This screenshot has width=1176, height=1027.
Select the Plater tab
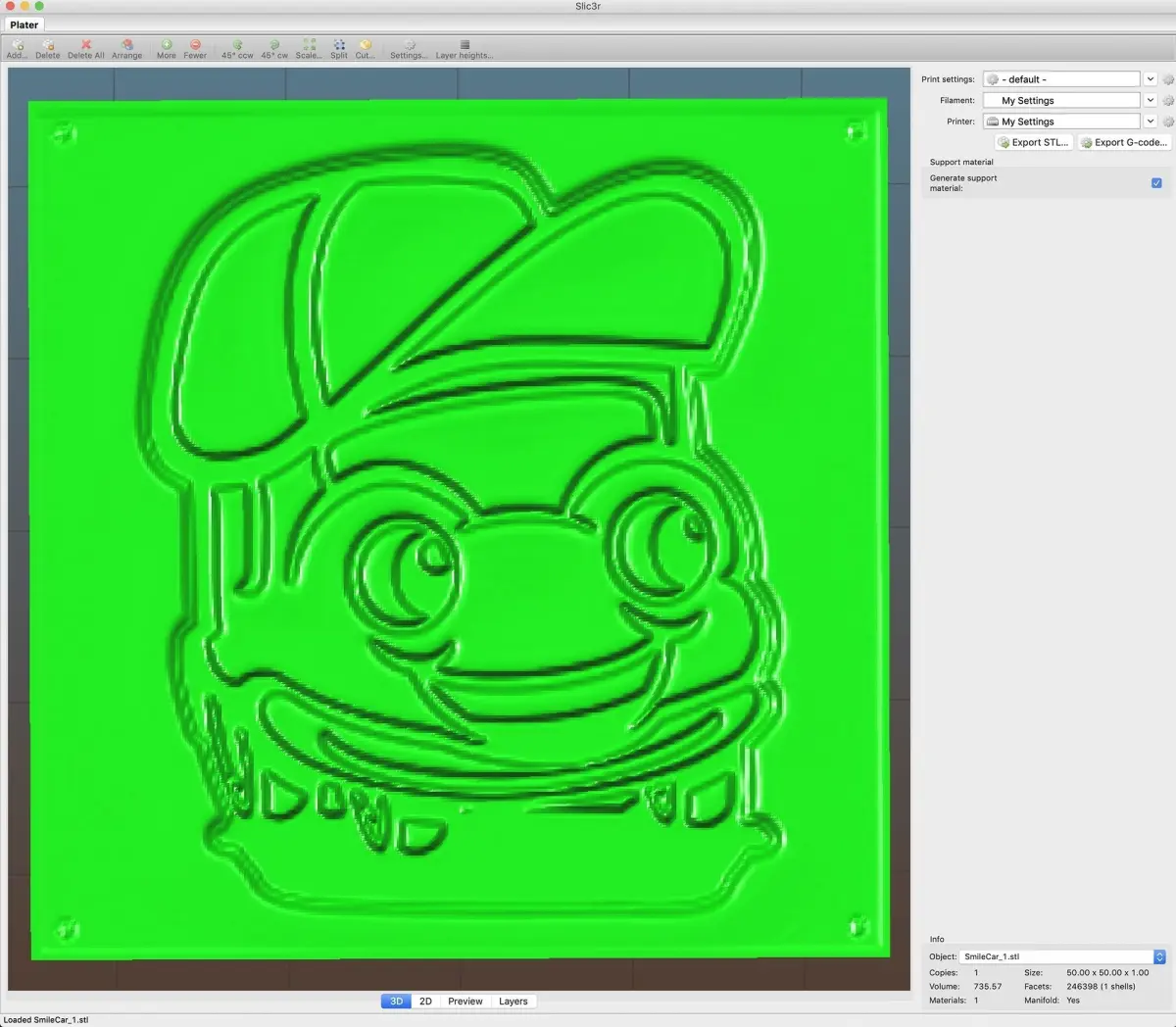coord(24,24)
